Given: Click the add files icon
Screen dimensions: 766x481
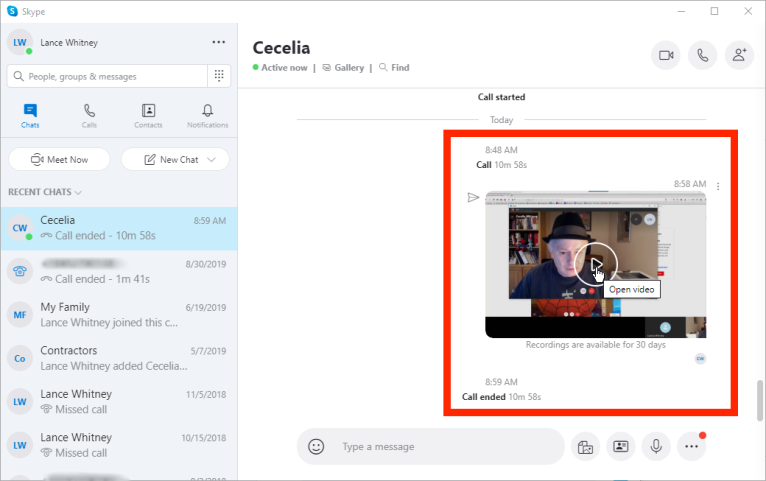Looking at the screenshot, I should click(585, 446).
